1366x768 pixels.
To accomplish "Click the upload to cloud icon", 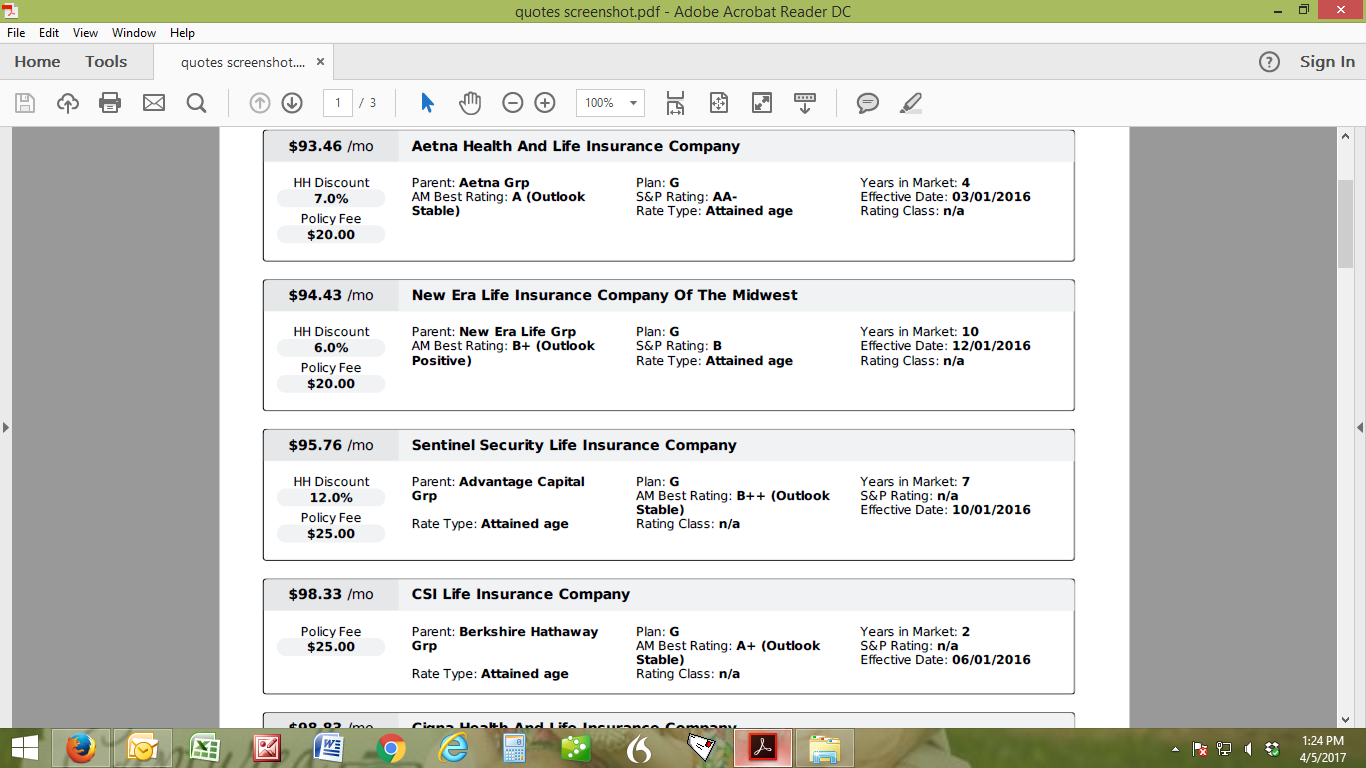I will (68, 102).
